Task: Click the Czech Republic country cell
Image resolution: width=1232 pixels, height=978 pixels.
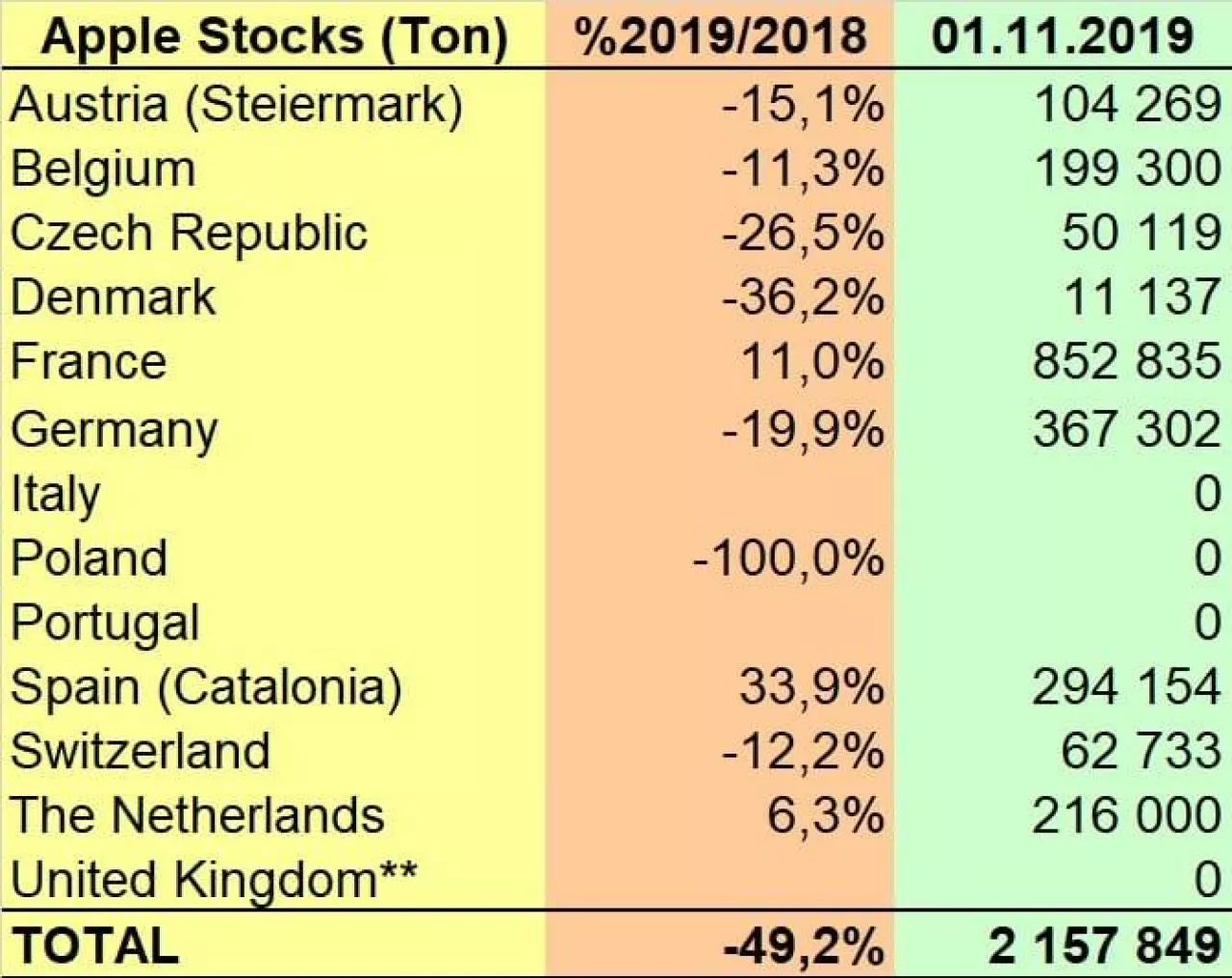Action: 189,233
